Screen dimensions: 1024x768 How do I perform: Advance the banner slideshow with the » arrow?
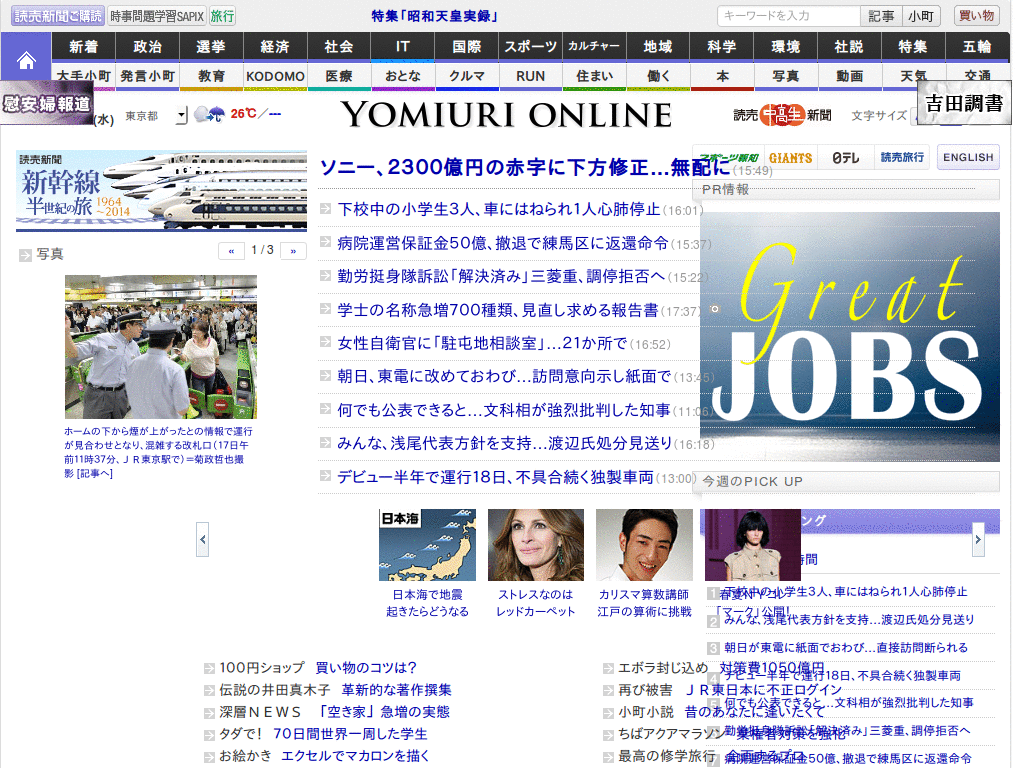pos(292,250)
